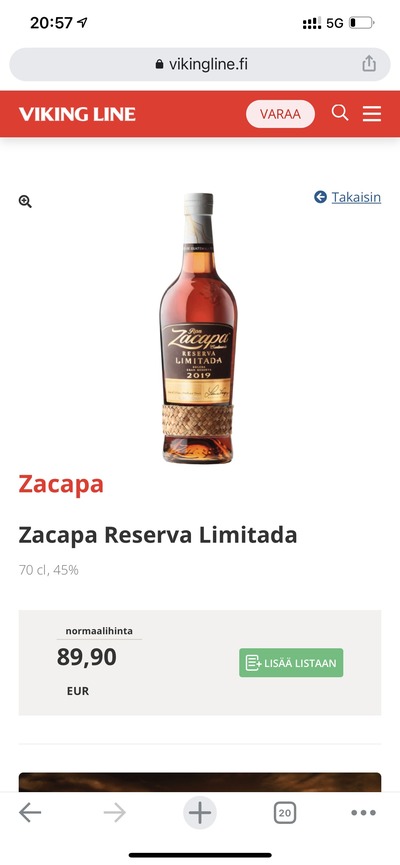Tap the list-plus icon on green button

pos(253,663)
